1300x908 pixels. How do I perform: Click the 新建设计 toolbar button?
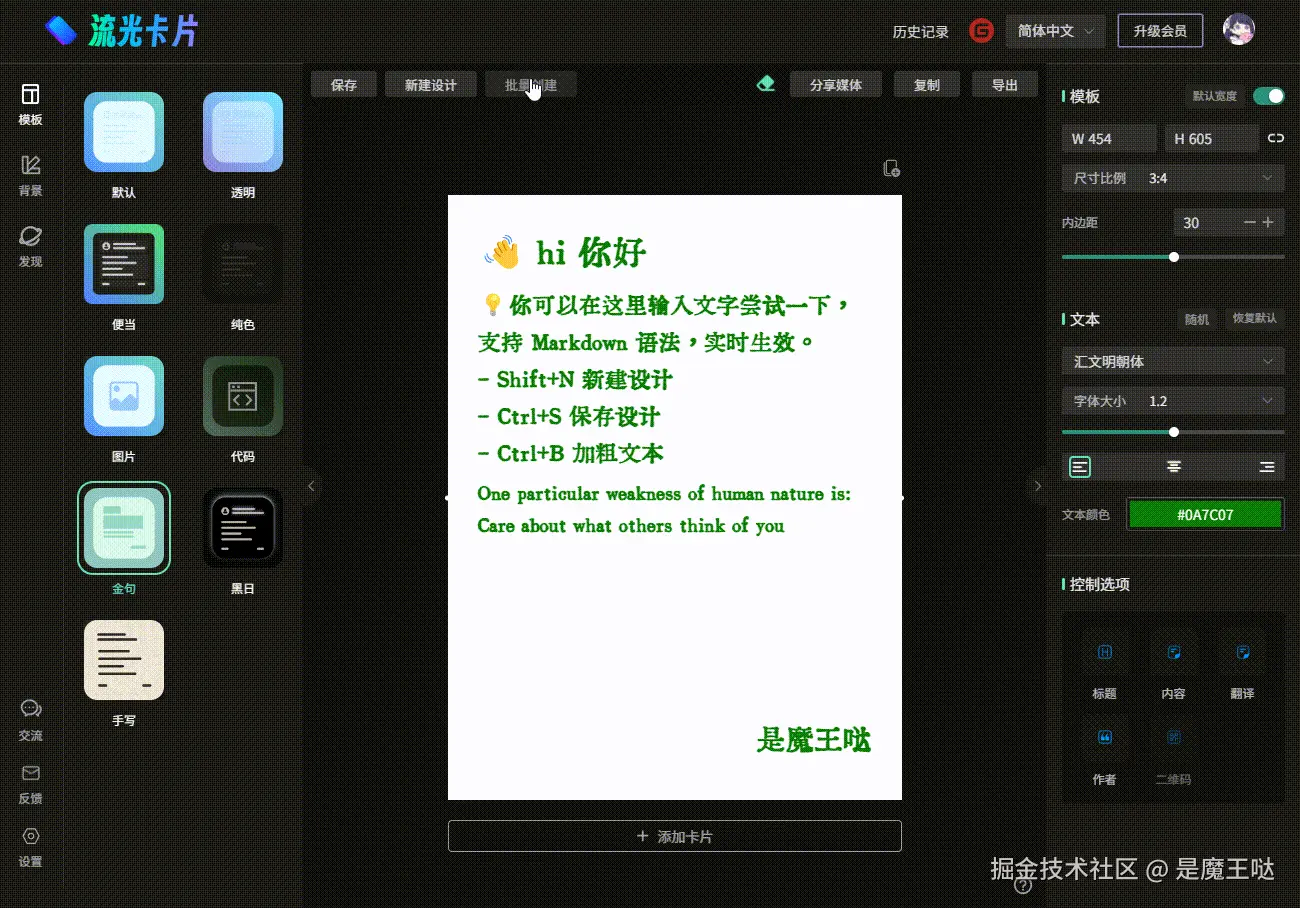pyautogui.click(x=431, y=85)
